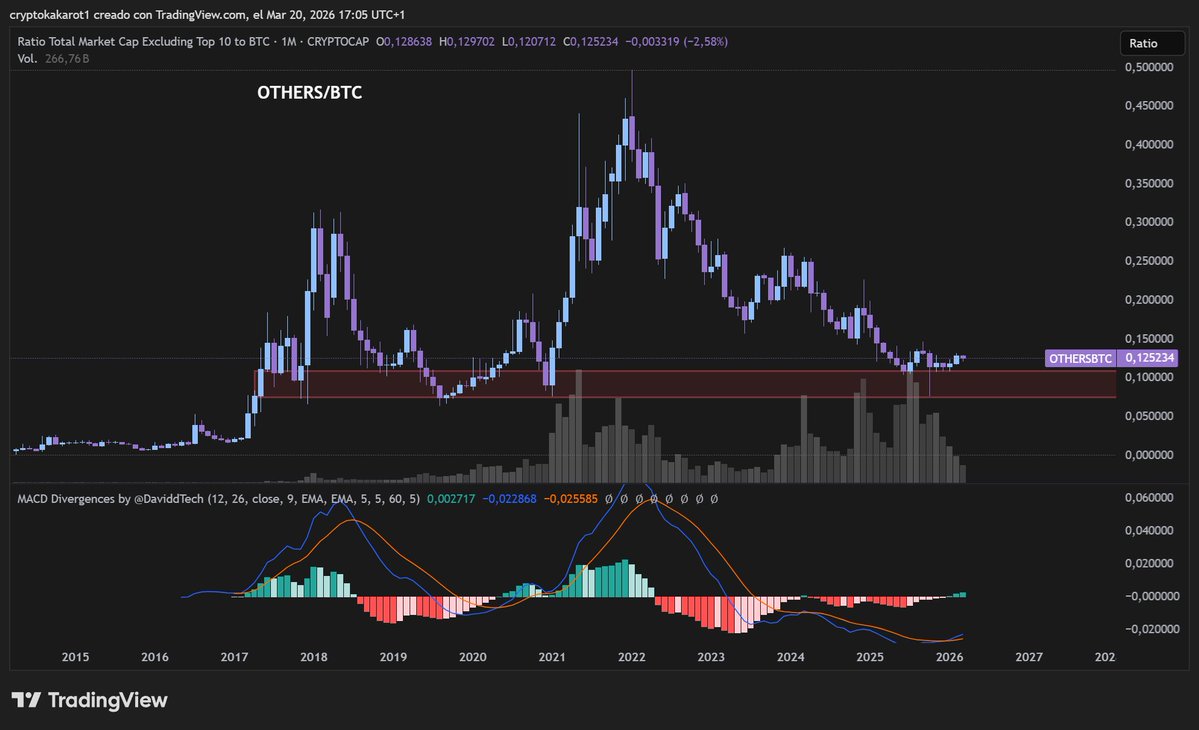Click the 2022 label on the time axis
Viewport: 1199px width, 730px height.
(632, 657)
